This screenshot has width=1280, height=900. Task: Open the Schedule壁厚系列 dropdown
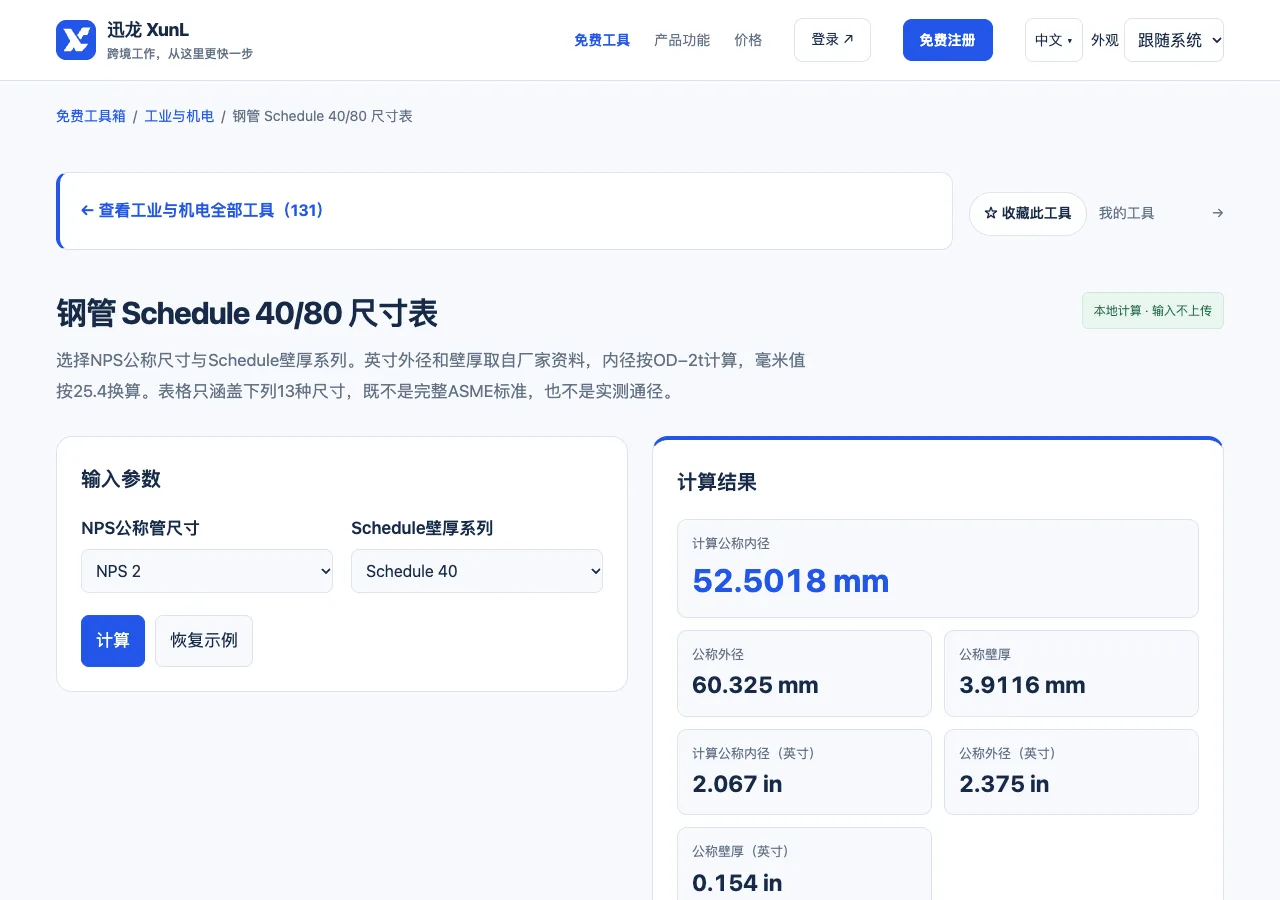[477, 571]
